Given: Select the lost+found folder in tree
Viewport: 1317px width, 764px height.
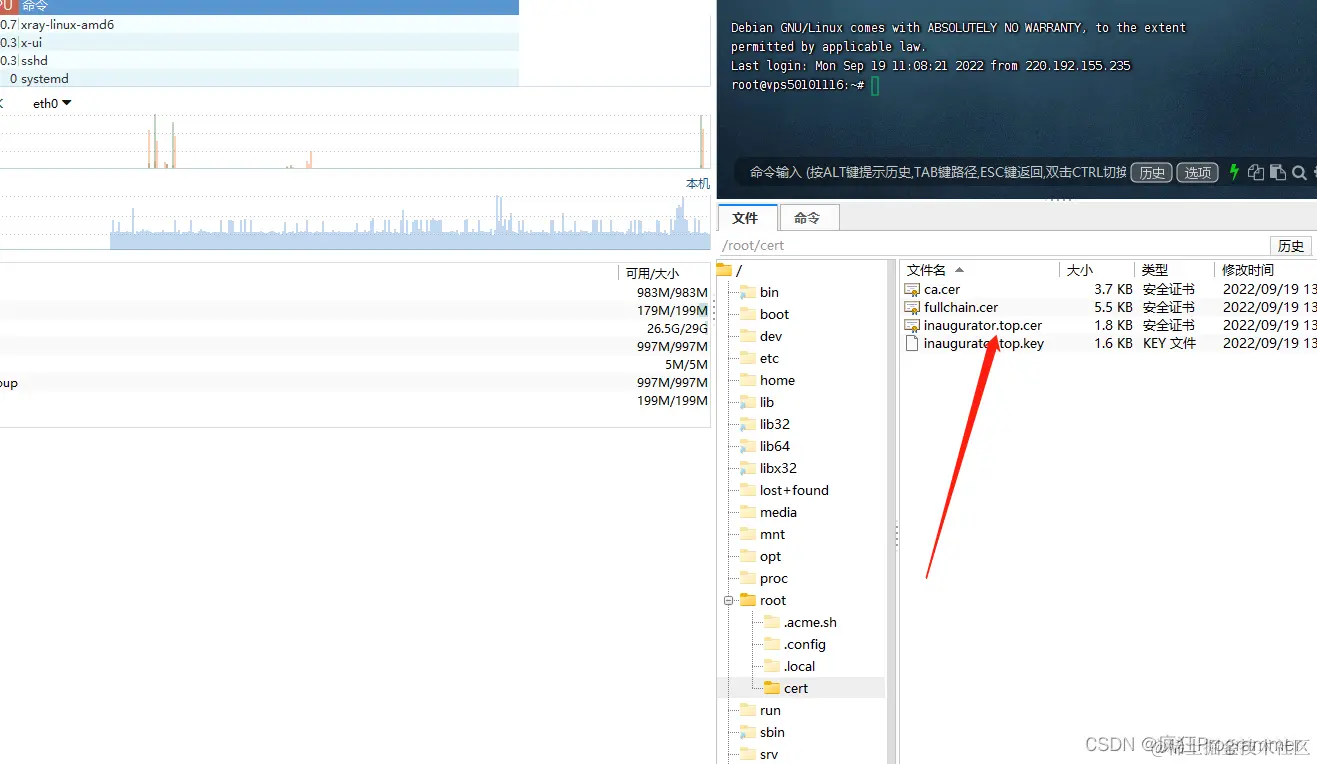Looking at the screenshot, I should tap(794, 490).
